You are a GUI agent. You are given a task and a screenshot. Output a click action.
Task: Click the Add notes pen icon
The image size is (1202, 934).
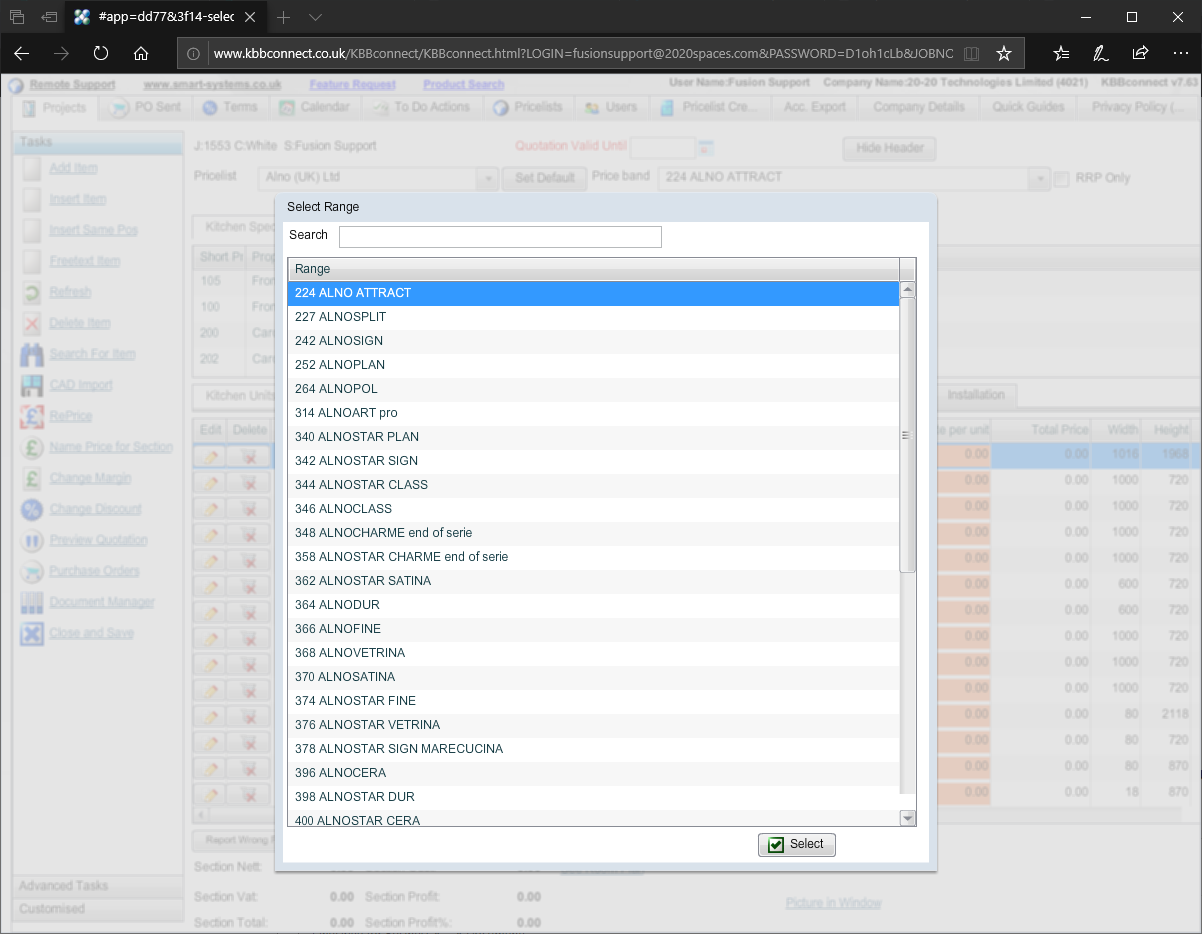1101,53
